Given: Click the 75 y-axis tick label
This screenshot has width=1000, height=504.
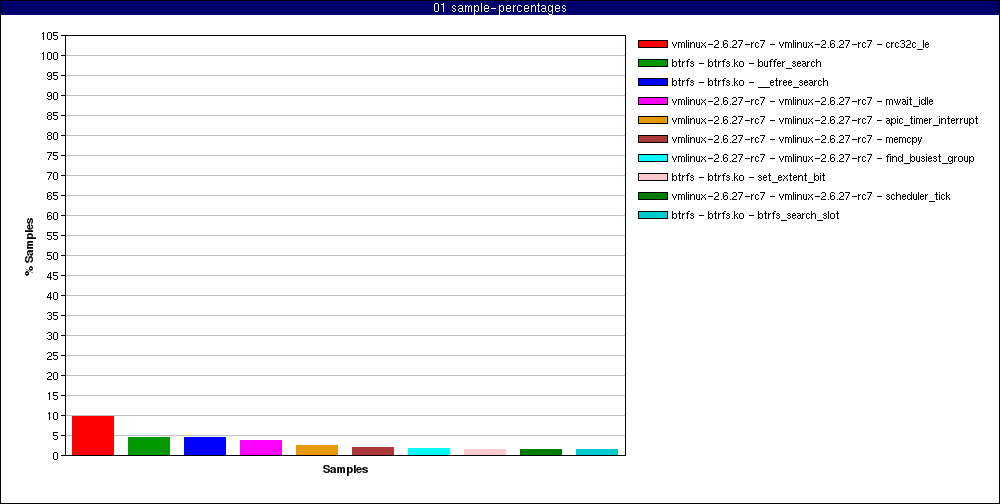Looking at the screenshot, I should (54, 156).
